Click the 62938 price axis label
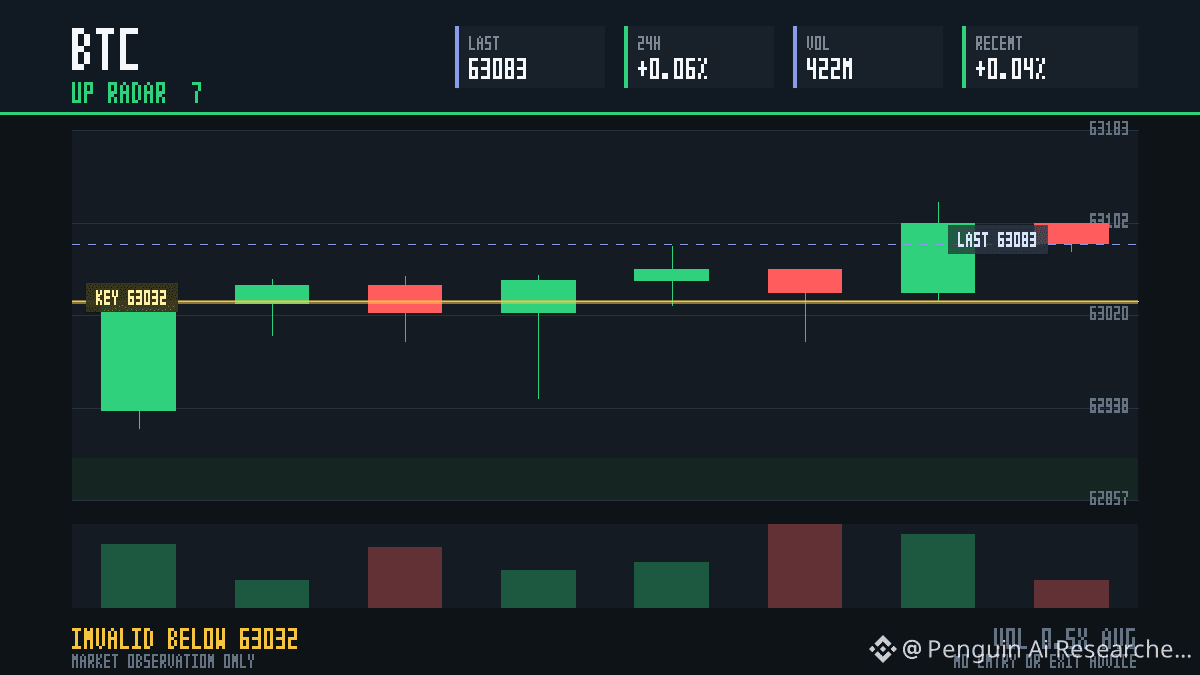Viewport: 1200px width, 675px height. point(1109,406)
